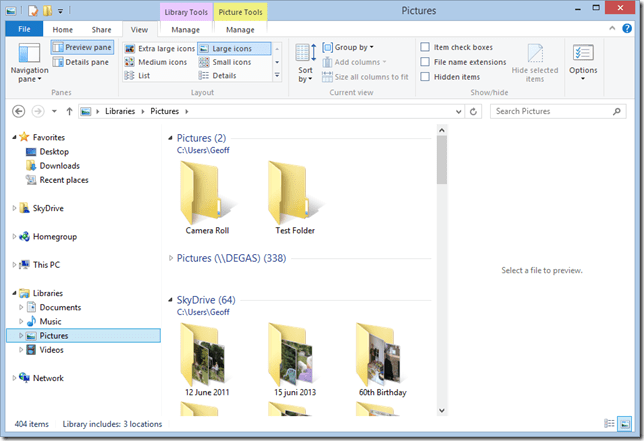This screenshot has height=441, width=644.
Task: Select the Documents library
Action: tap(60, 307)
